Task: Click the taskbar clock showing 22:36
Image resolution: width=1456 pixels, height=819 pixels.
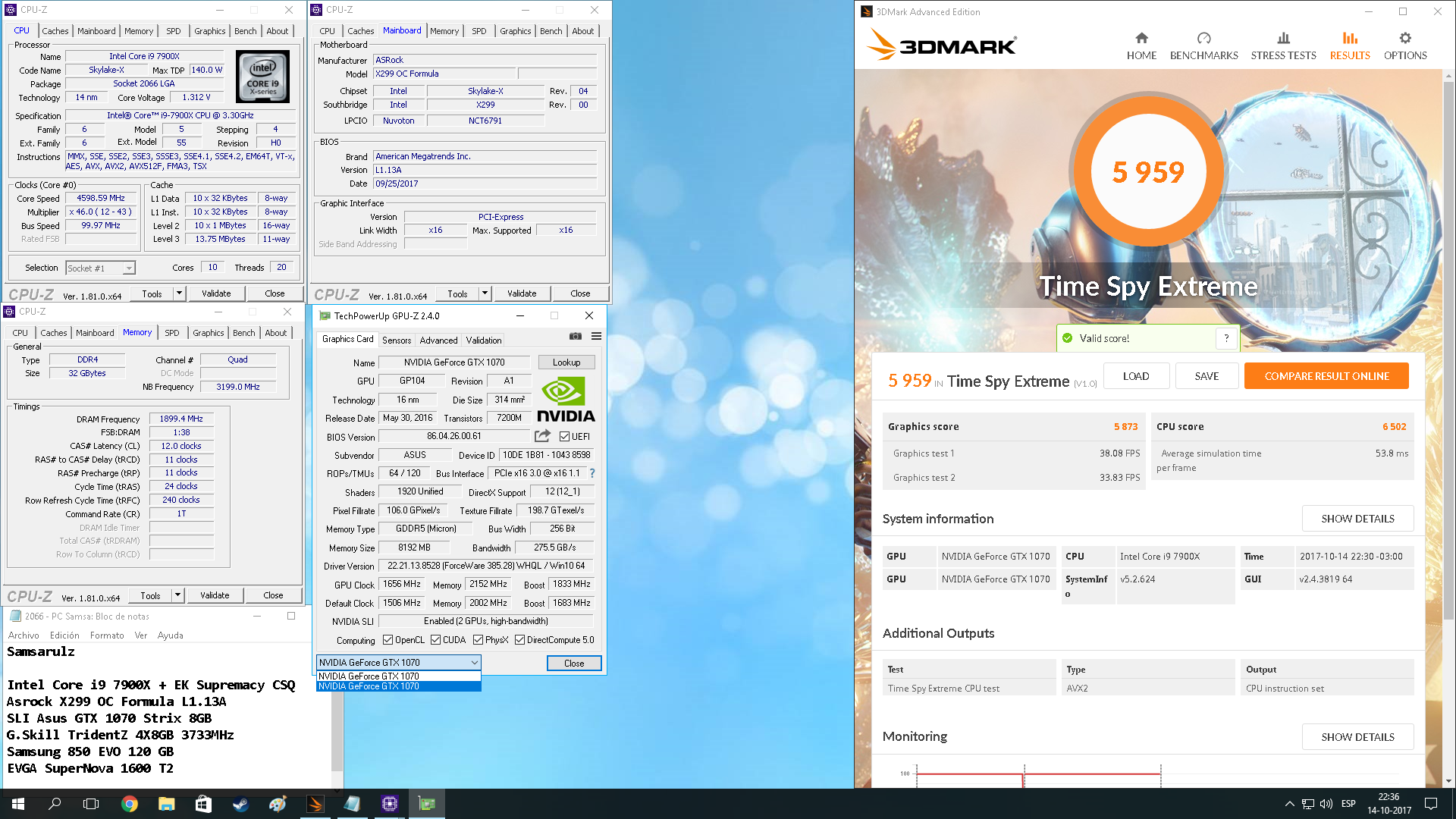Action: coord(1389,804)
